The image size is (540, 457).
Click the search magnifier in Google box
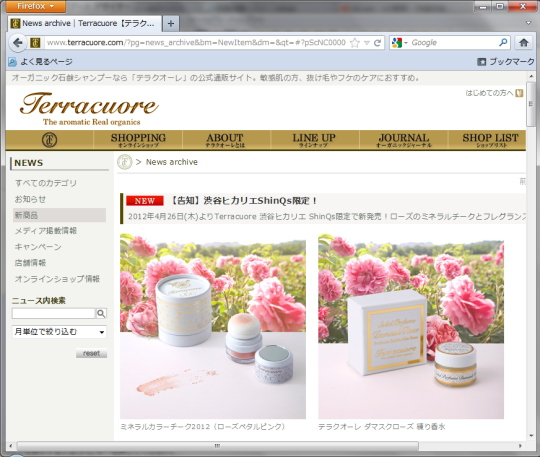[x=503, y=42]
